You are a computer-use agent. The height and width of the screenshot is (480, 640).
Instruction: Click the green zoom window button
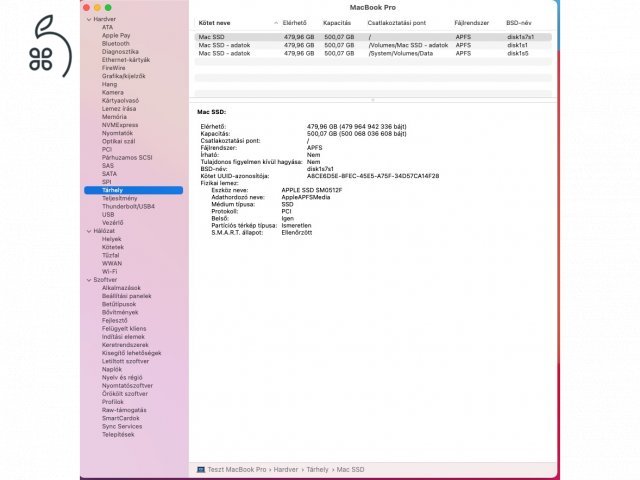tap(108, 7)
